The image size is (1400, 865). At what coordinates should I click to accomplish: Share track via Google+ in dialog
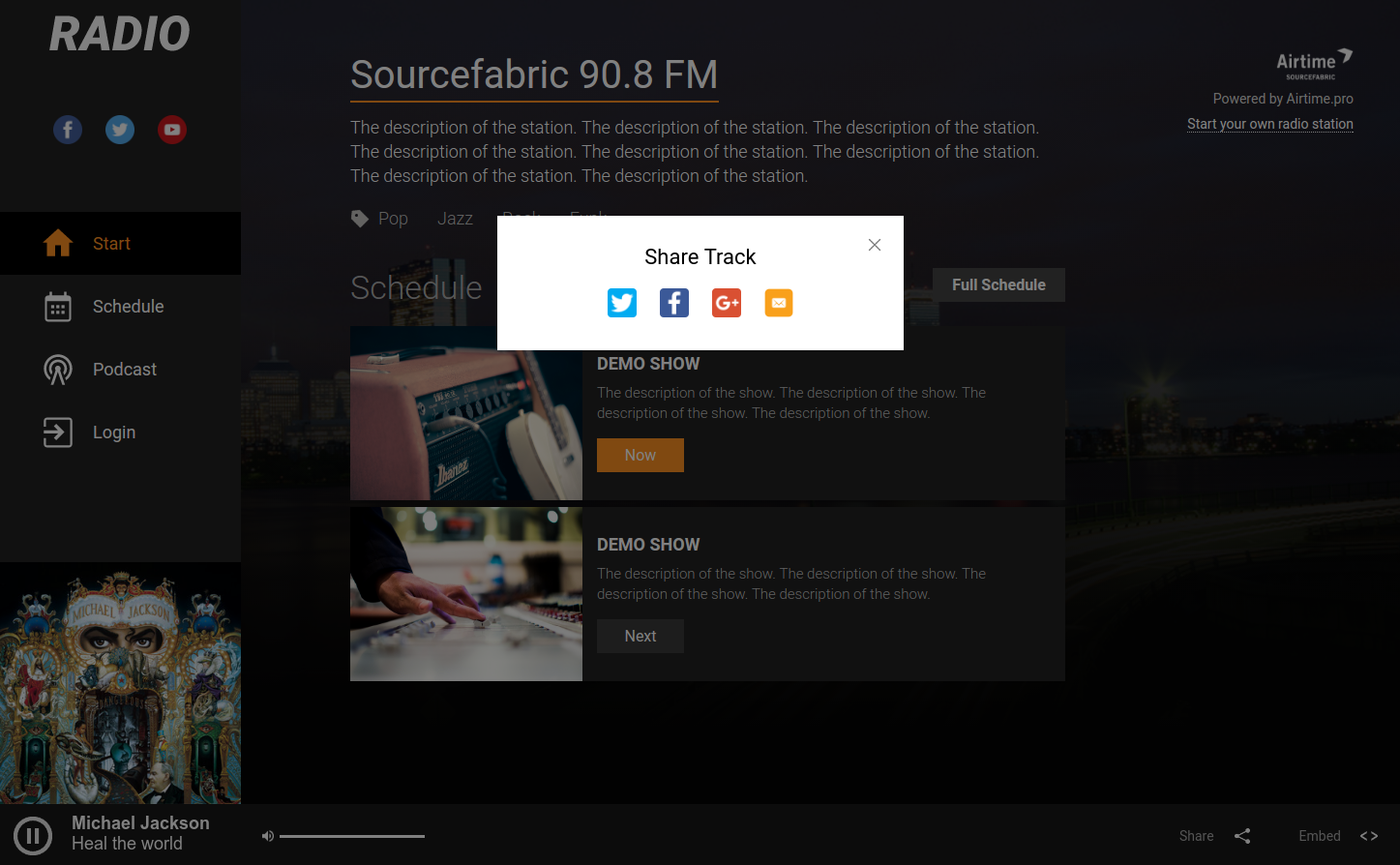point(727,303)
